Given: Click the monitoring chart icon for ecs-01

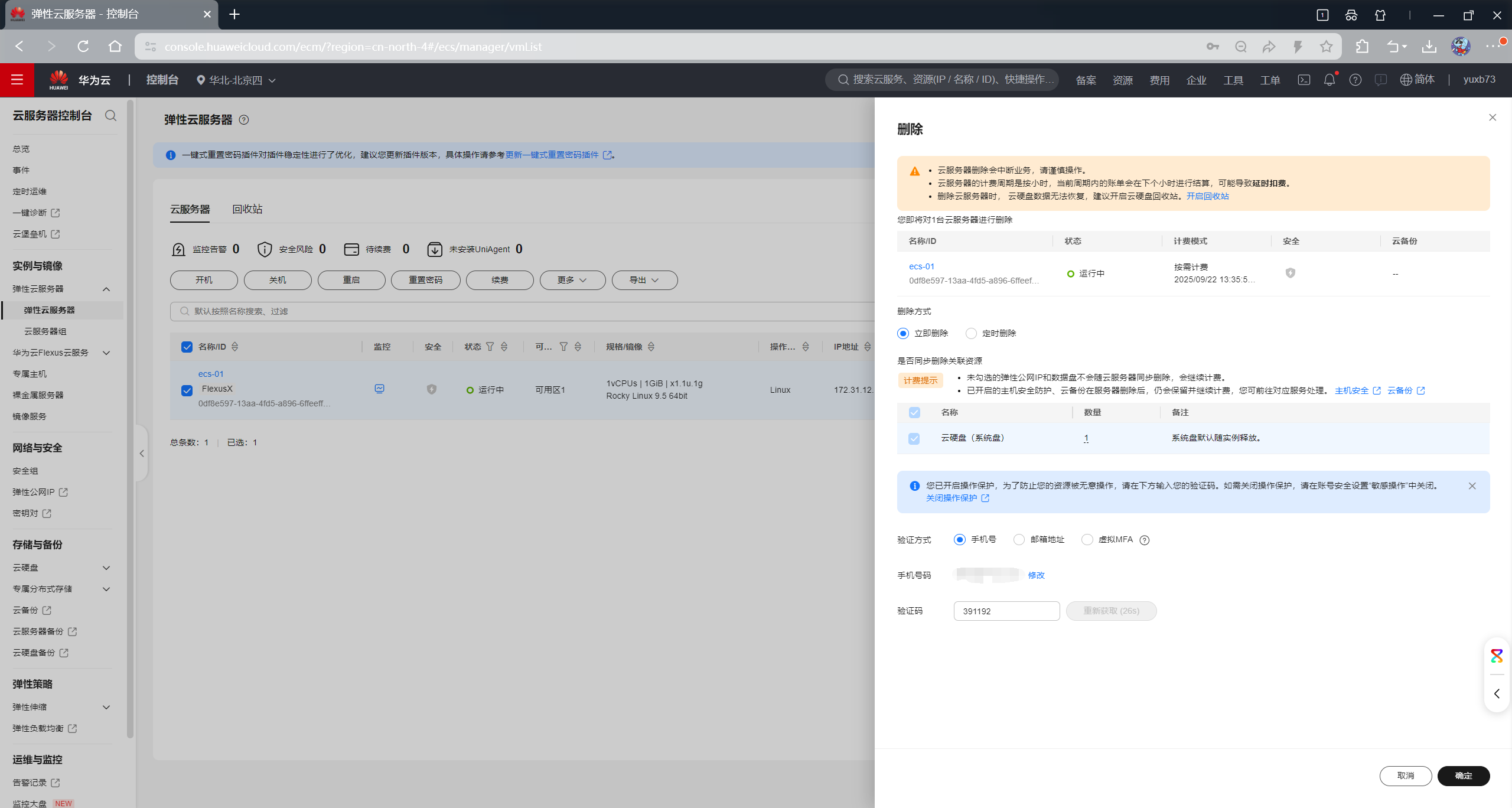Looking at the screenshot, I should (379, 389).
